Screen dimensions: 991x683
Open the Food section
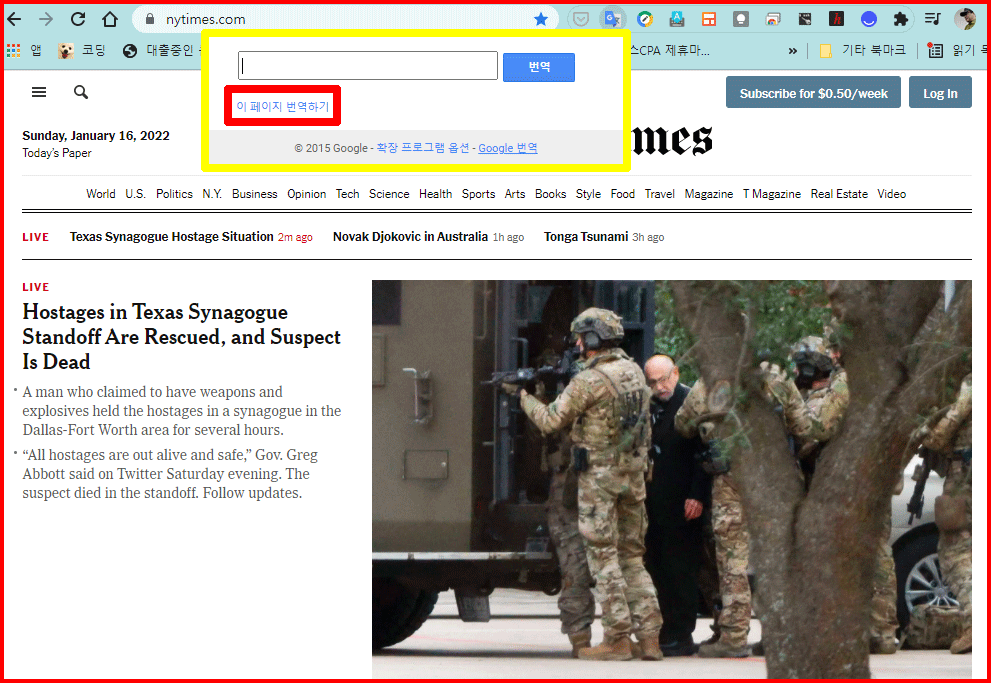[623, 194]
